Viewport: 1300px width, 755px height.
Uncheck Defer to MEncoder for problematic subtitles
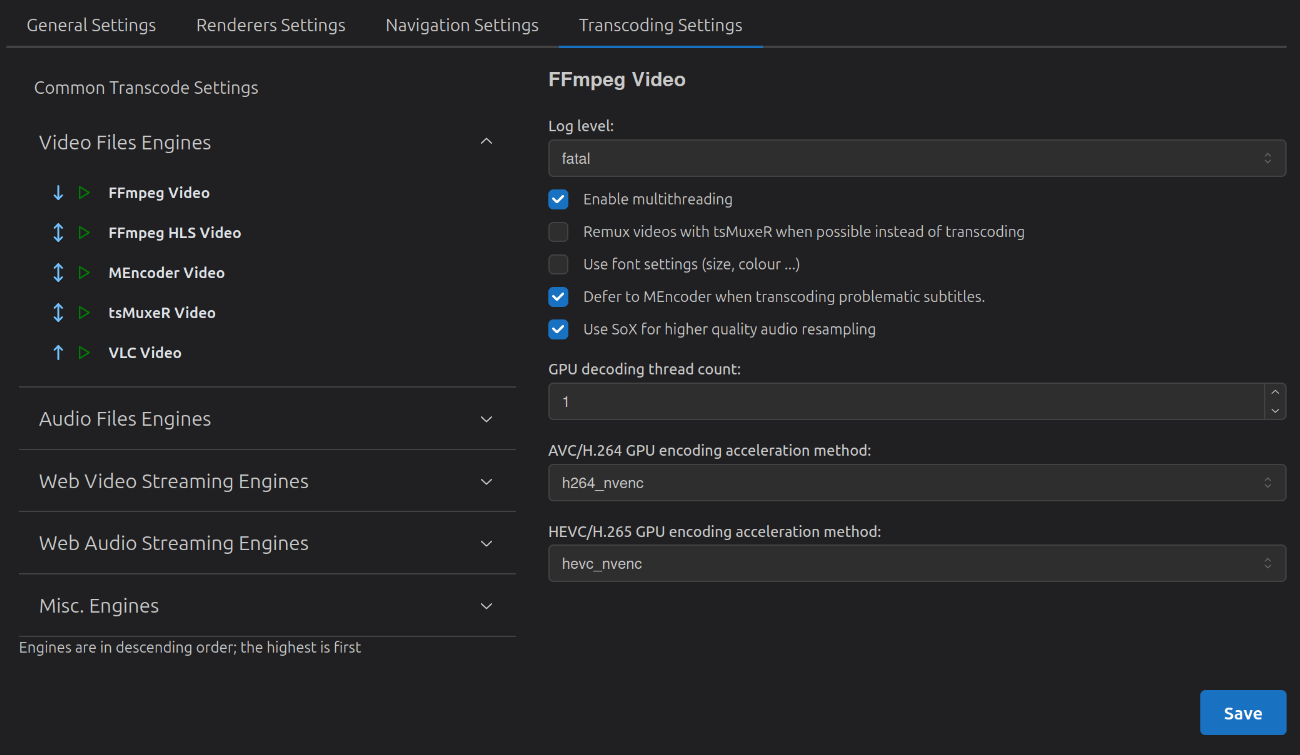tap(558, 297)
